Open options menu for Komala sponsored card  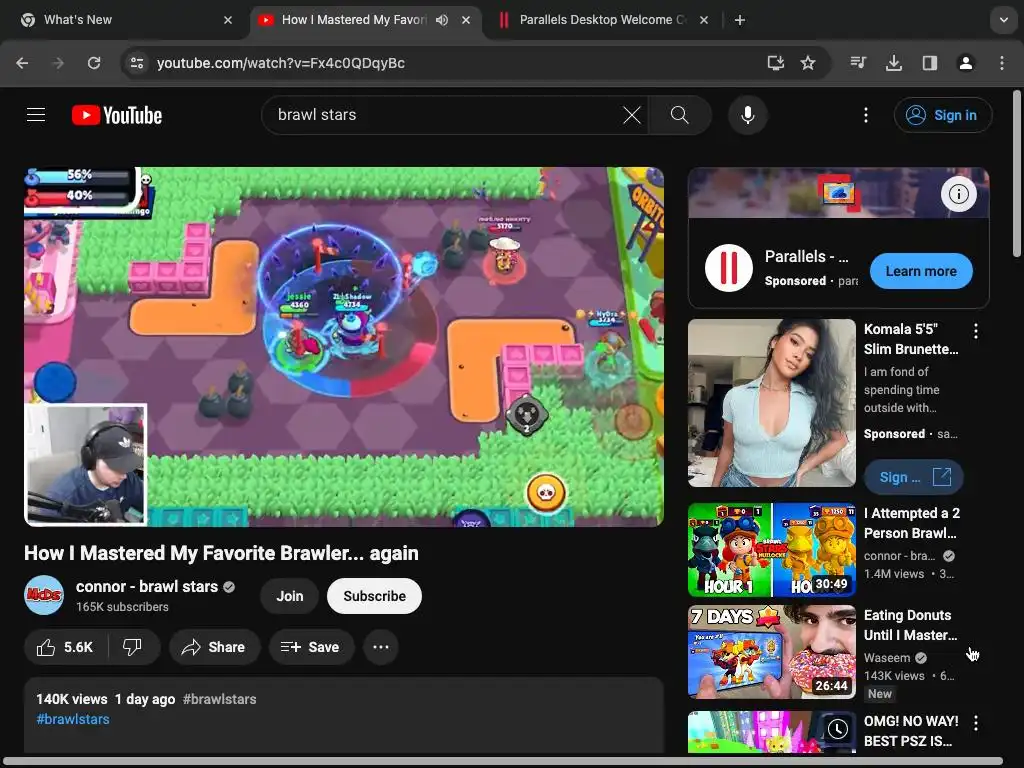click(976, 331)
